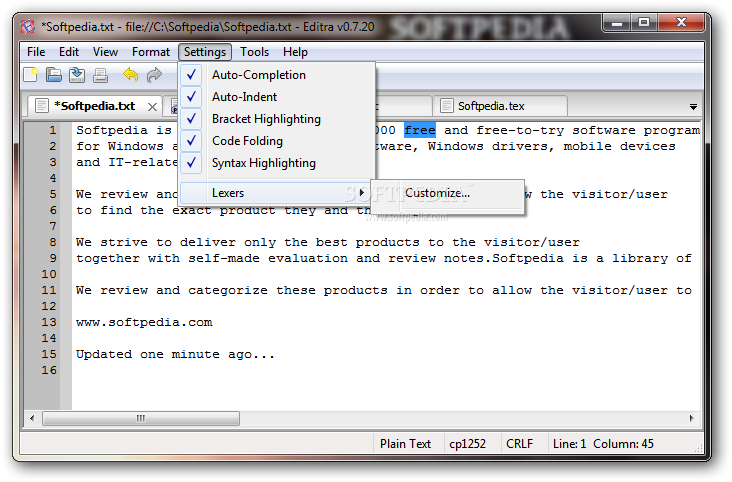This screenshot has width=732, height=482.
Task: Click Plain Text in status bar
Action: 405,444
